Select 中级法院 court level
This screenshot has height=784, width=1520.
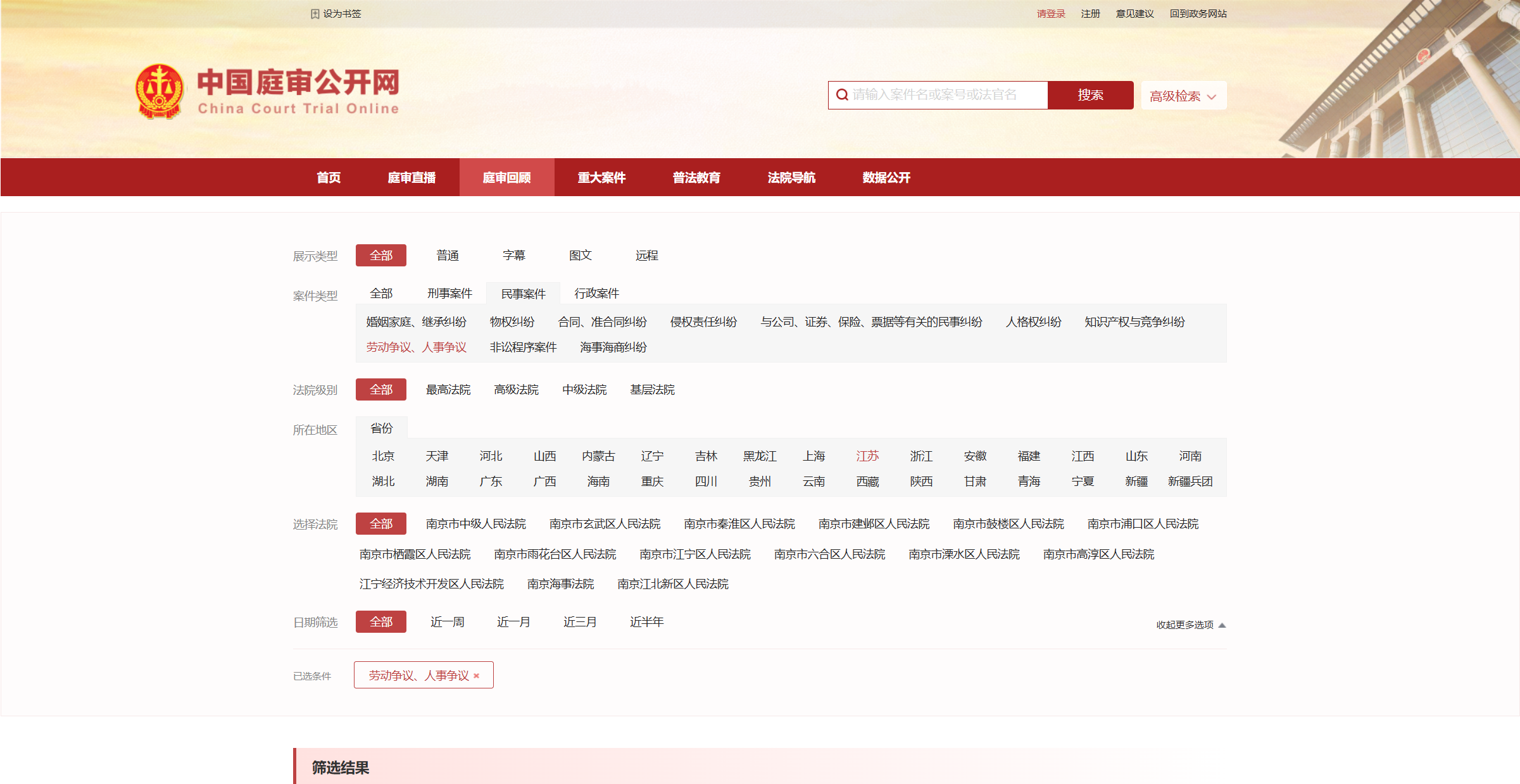(584, 390)
